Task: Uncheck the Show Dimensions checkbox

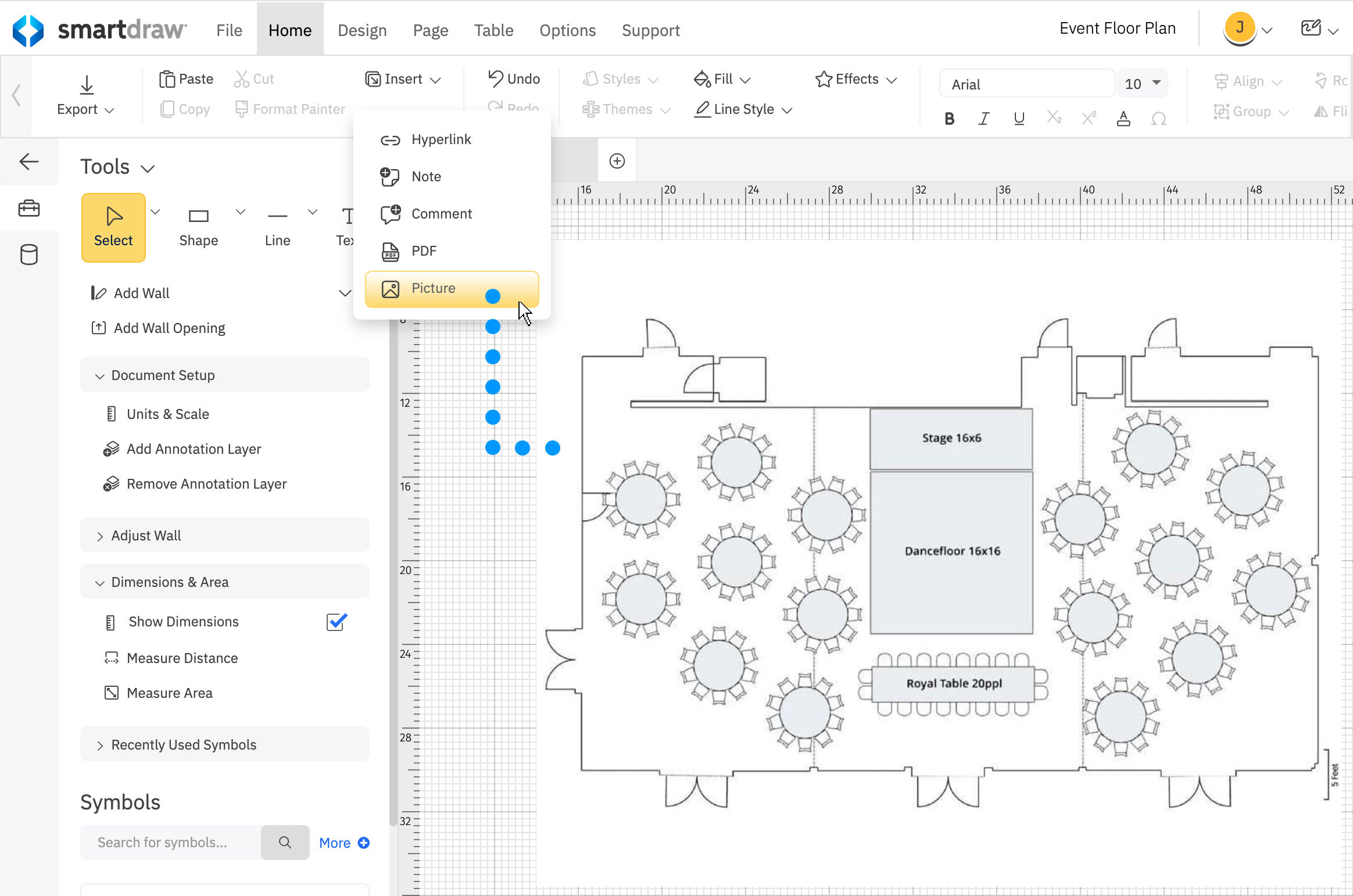Action: (x=336, y=622)
